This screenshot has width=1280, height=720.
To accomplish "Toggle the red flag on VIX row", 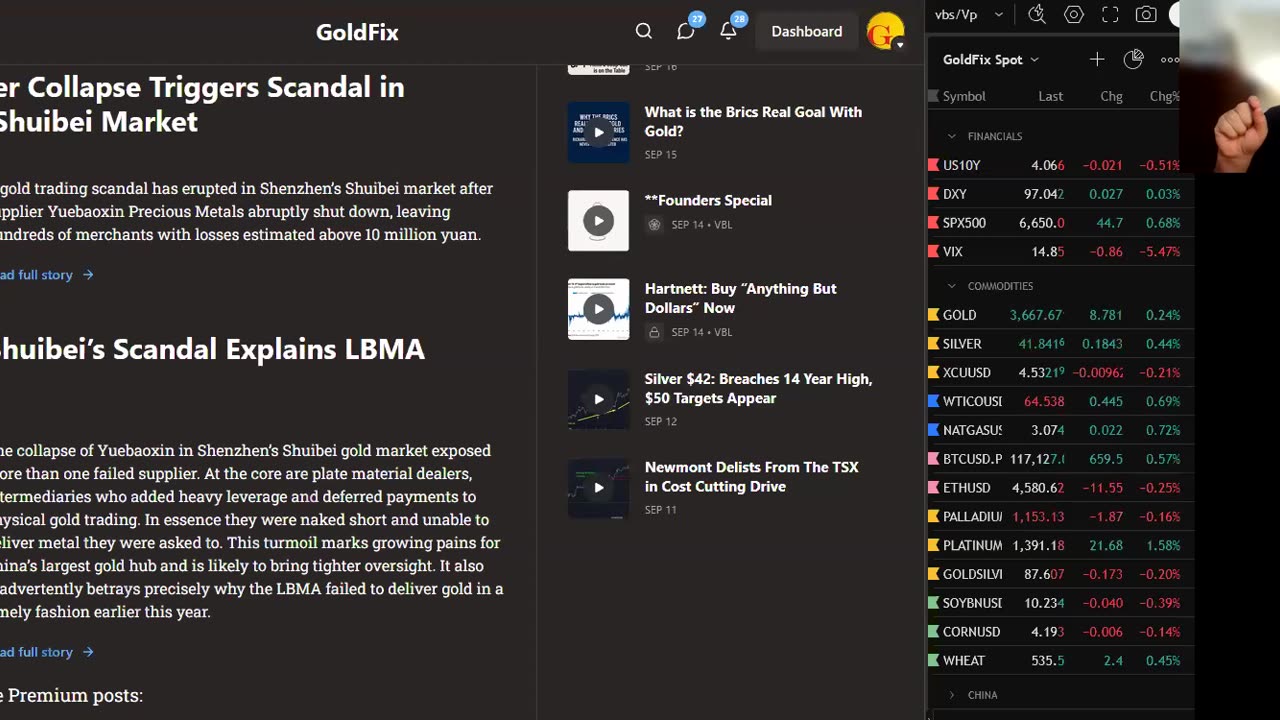I will (x=934, y=252).
